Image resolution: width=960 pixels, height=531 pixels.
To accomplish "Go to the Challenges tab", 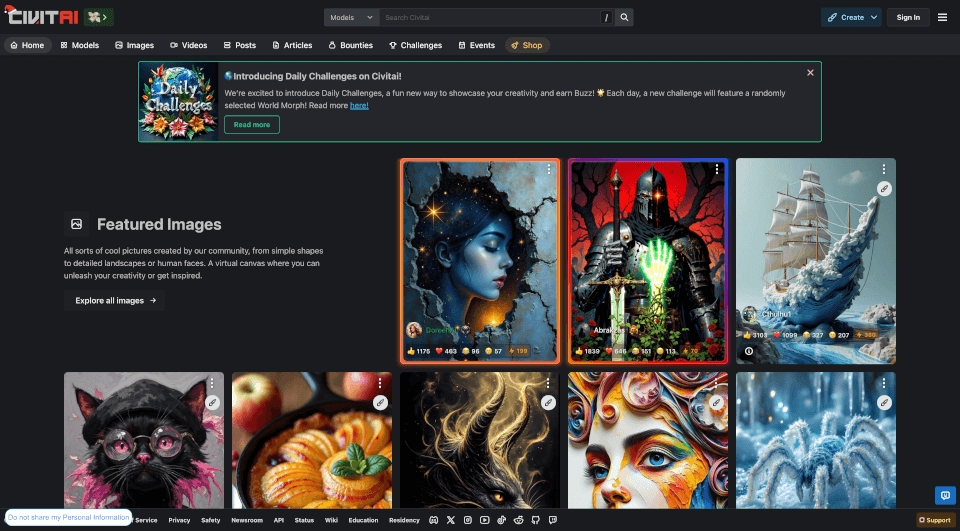I will click(415, 45).
